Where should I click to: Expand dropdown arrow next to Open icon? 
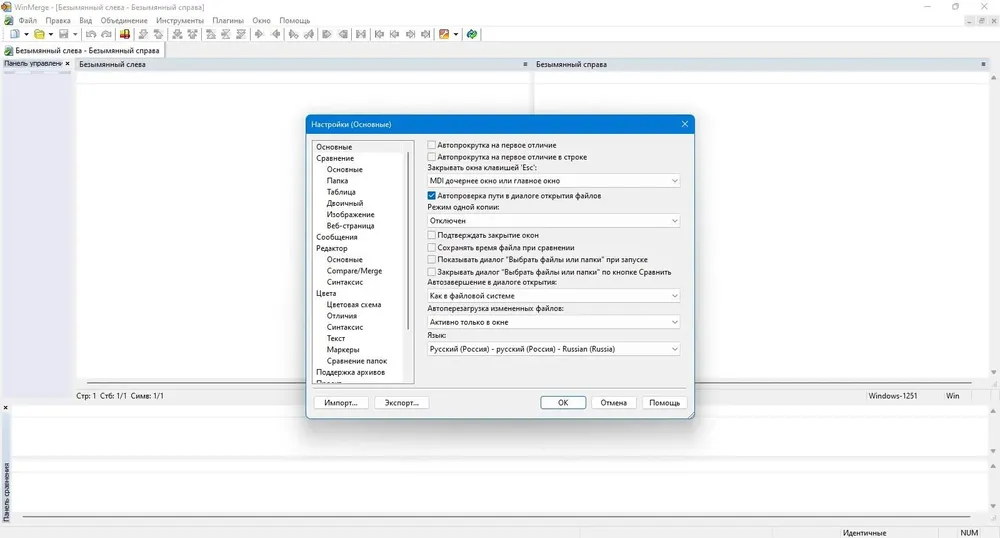tap(51, 34)
